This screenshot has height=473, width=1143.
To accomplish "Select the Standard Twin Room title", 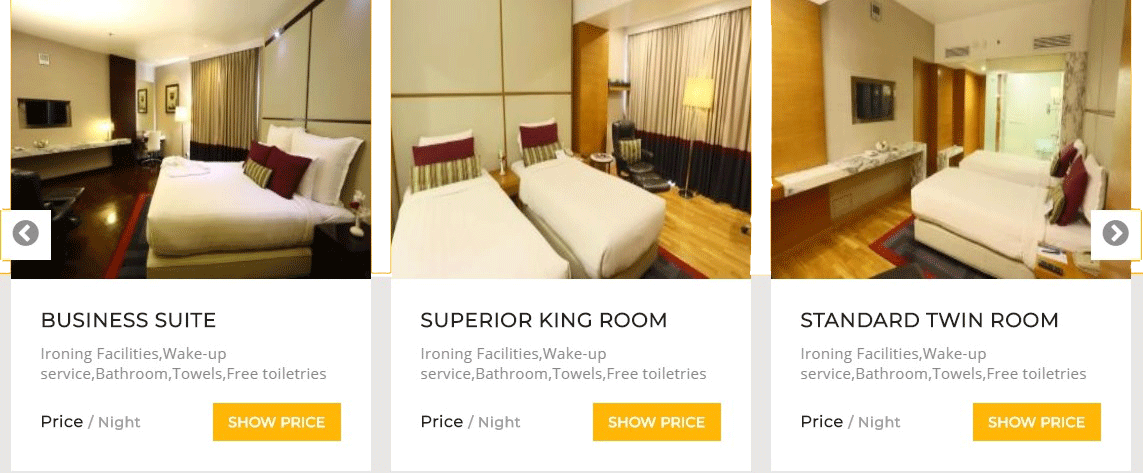I will point(929,320).
